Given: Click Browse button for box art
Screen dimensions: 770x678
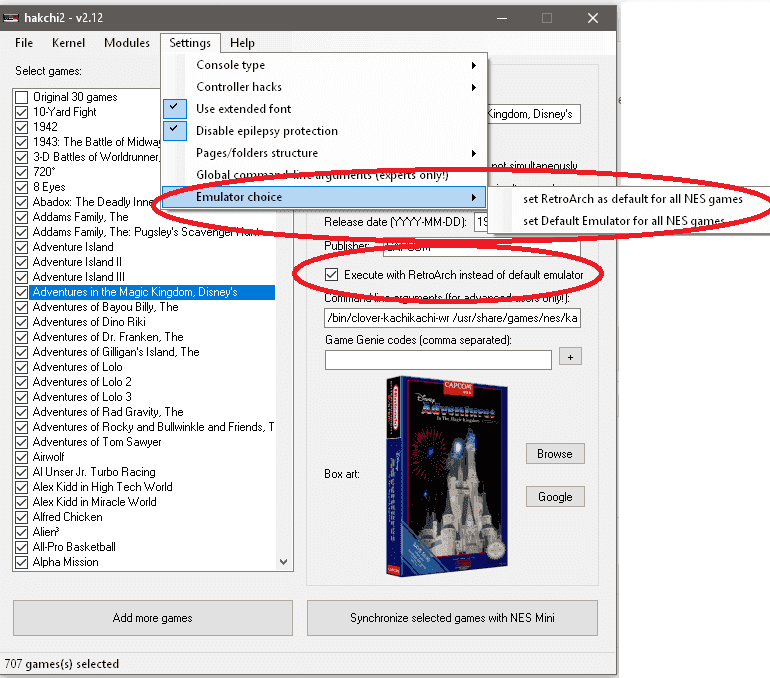Looking at the screenshot, I should 555,454.
